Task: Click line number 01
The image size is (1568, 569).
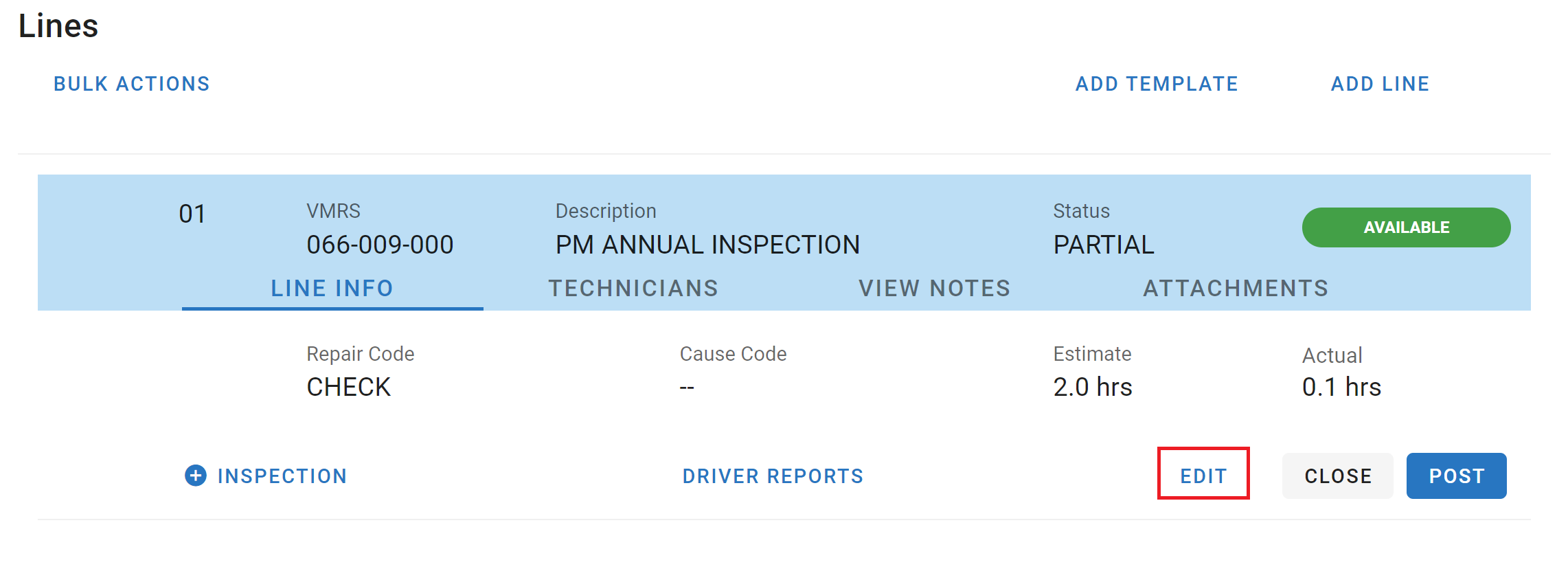Action: (x=192, y=214)
